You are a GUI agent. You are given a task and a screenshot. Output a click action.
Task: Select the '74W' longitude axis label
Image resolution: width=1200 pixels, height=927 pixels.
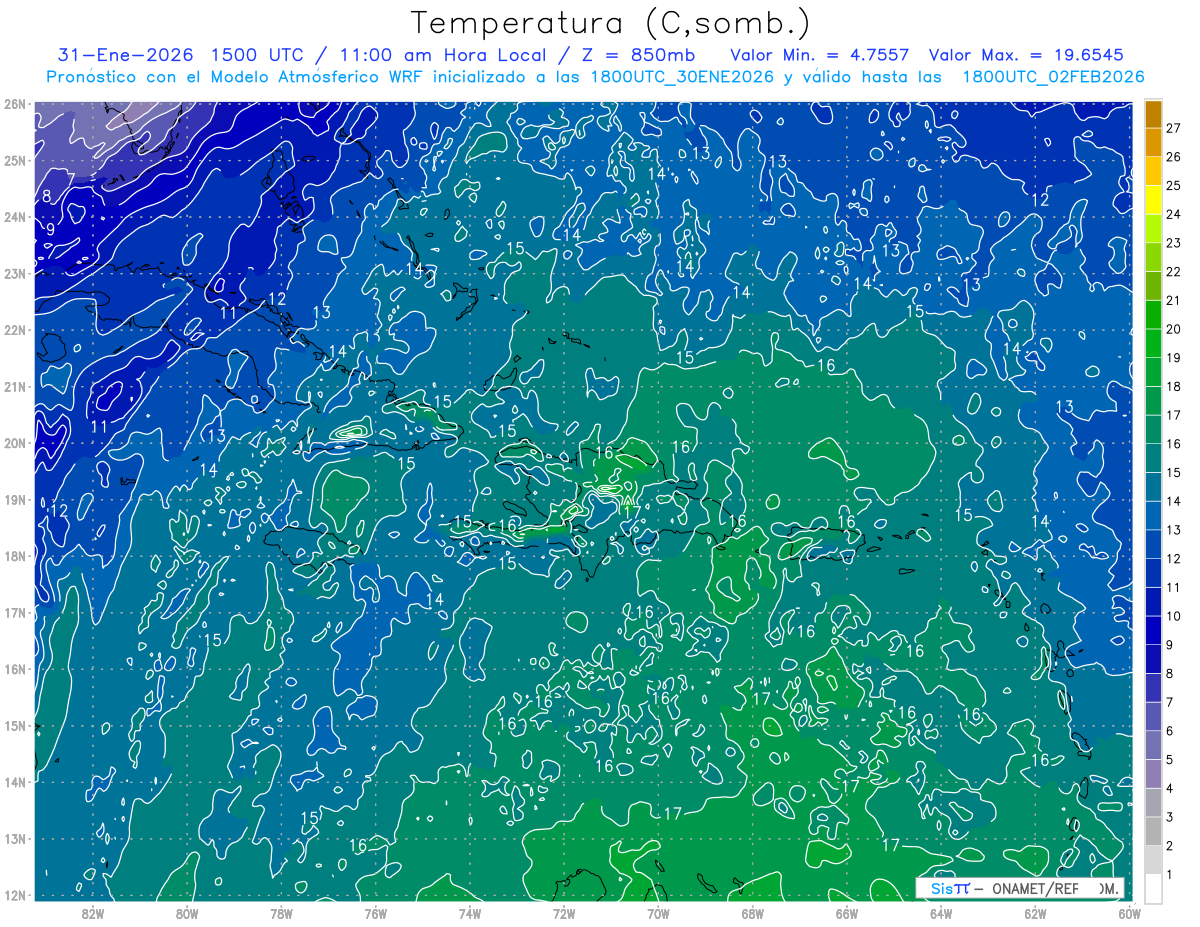[x=470, y=914]
